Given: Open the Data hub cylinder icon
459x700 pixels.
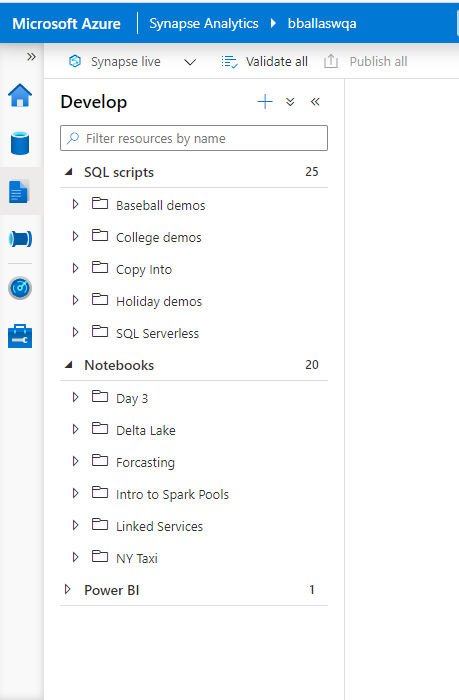Looking at the screenshot, I should coord(20,143).
